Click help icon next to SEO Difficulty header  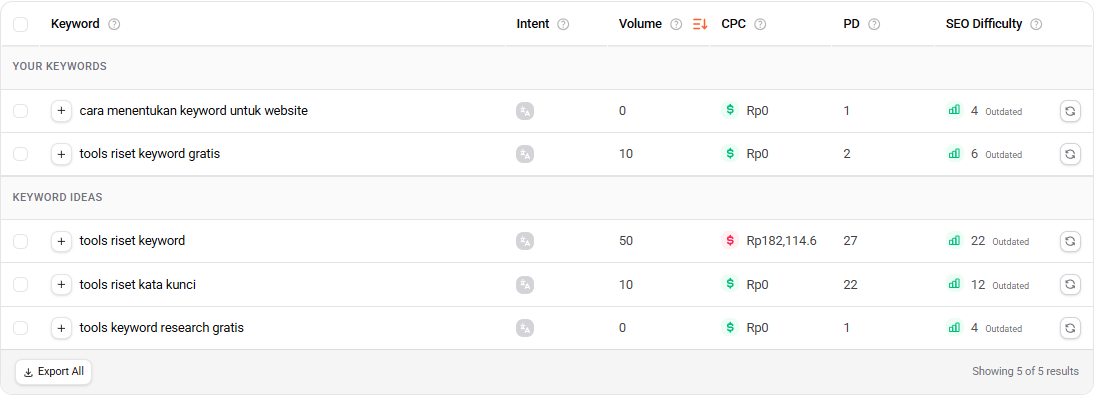1037,24
